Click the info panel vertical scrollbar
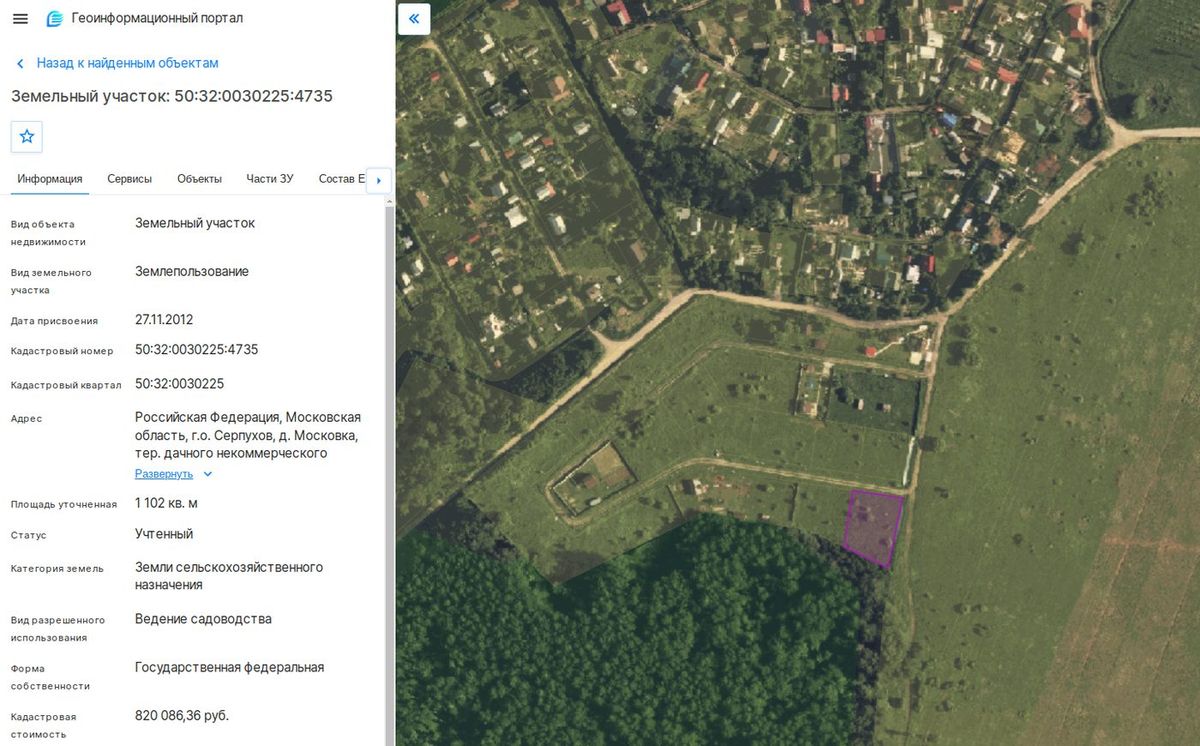This screenshot has height=746, width=1200. (x=390, y=470)
